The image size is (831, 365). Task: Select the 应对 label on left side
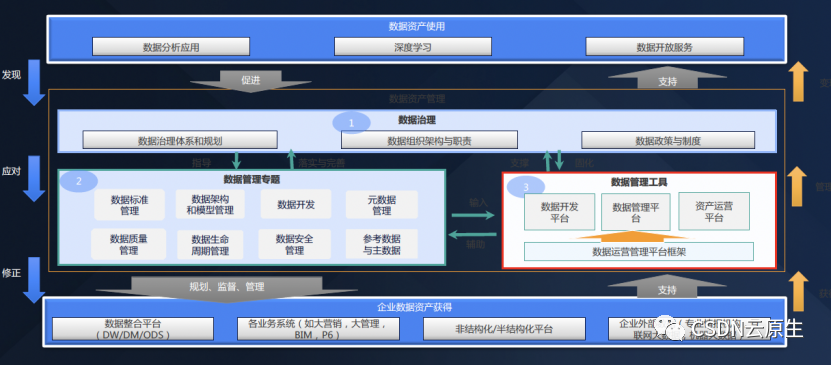pyautogui.click(x=11, y=171)
